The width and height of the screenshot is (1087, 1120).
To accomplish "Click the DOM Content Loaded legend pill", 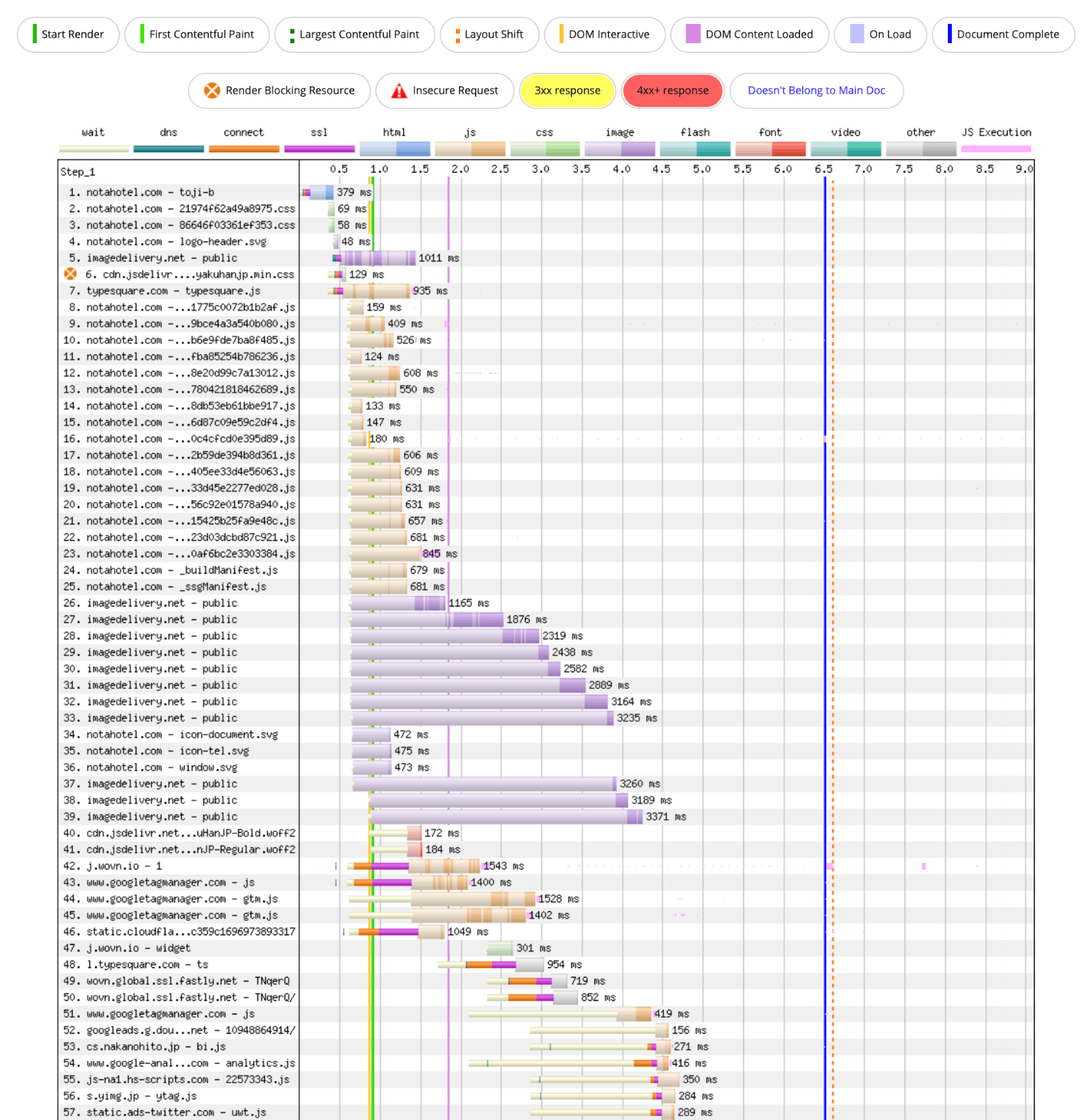I will [749, 34].
